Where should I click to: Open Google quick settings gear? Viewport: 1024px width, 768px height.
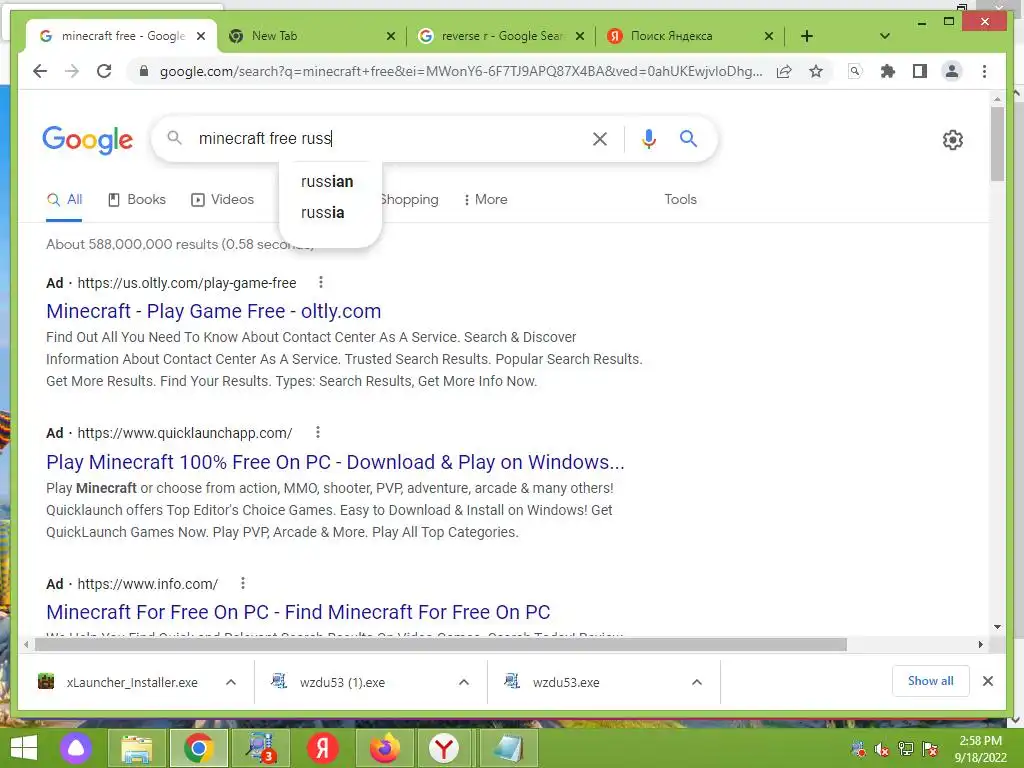952,140
